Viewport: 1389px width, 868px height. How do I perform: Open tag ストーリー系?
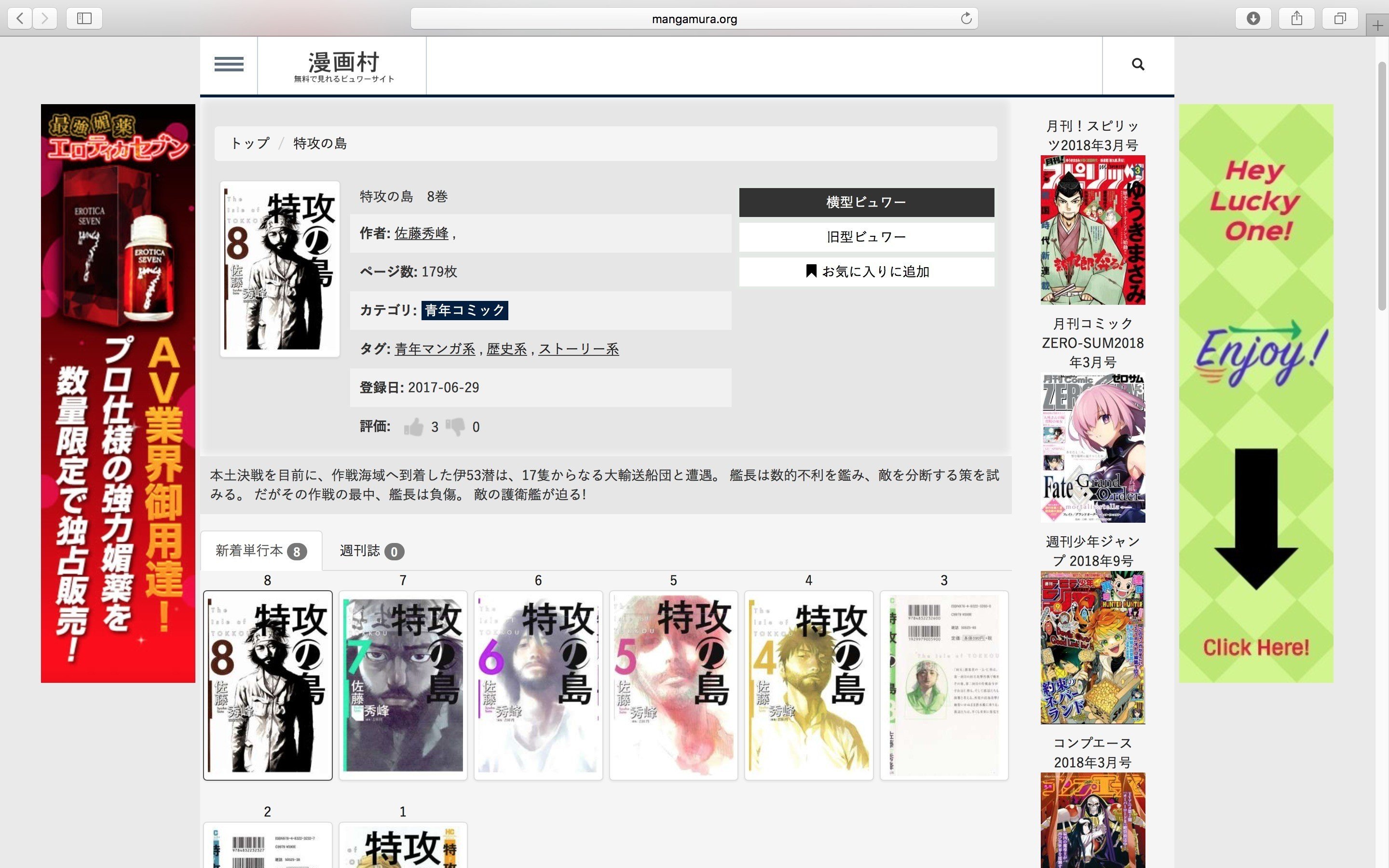pyautogui.click(x=579, y=349)
